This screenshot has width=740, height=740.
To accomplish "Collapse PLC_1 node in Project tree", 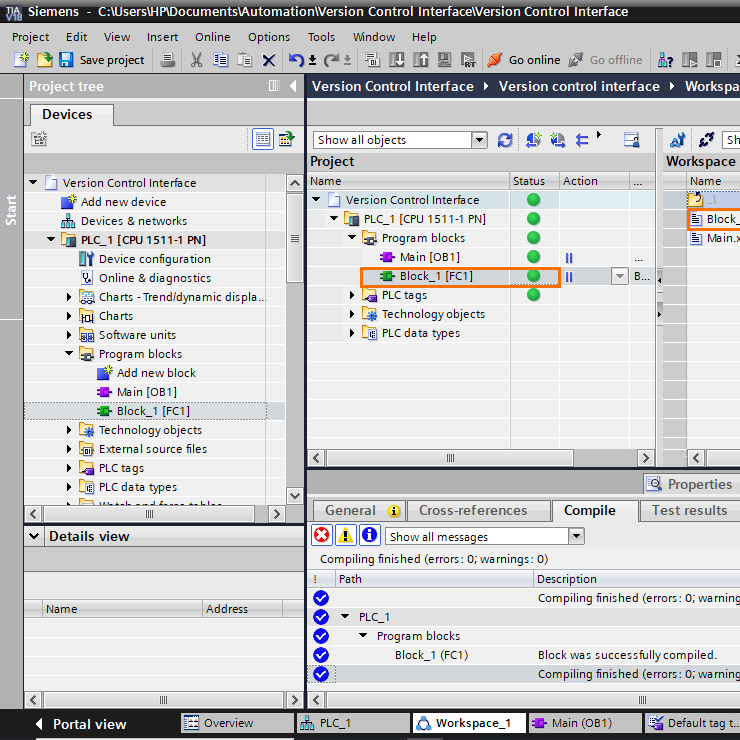I will pos(51,240).
